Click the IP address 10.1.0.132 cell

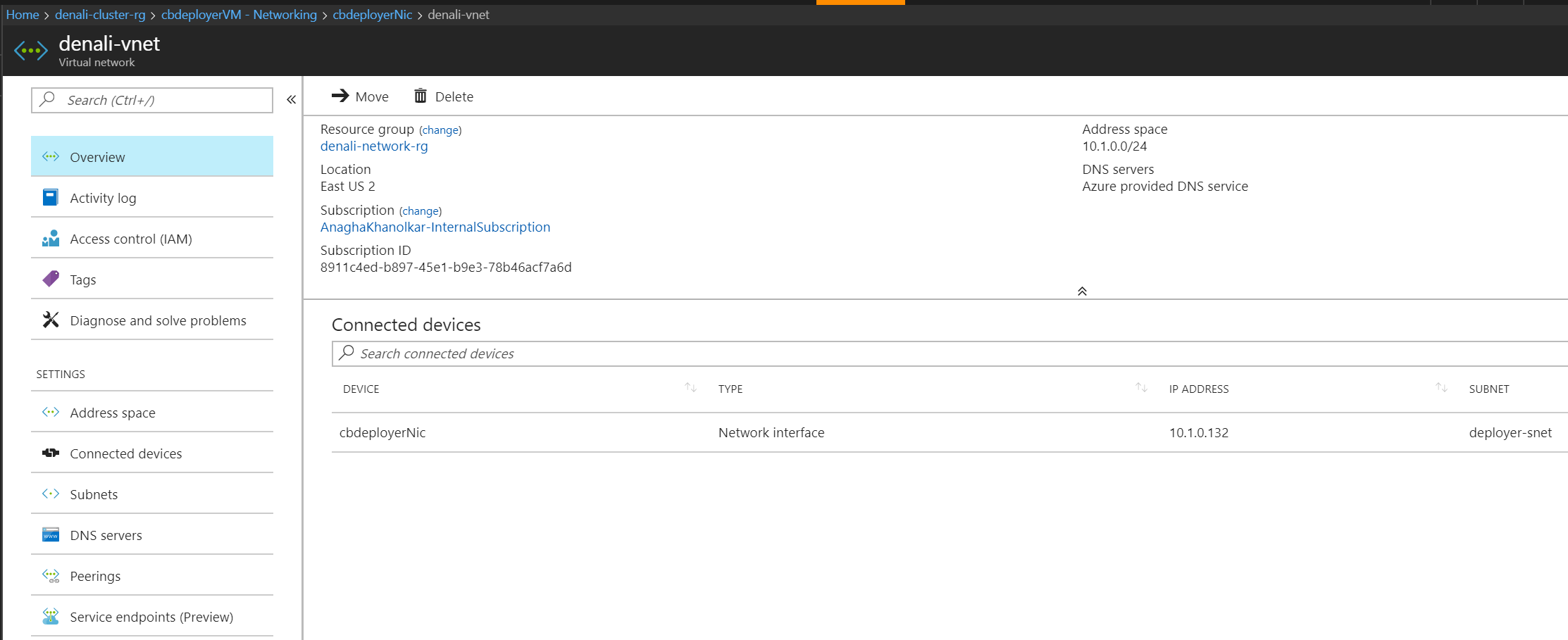point(1199,432)
